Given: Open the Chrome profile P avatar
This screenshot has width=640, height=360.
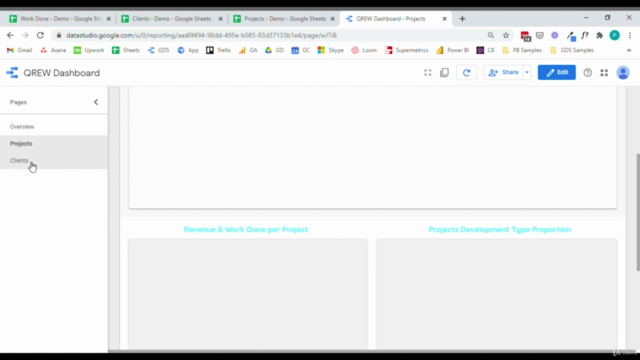Looking at the screenshot, I should [615, 36].
